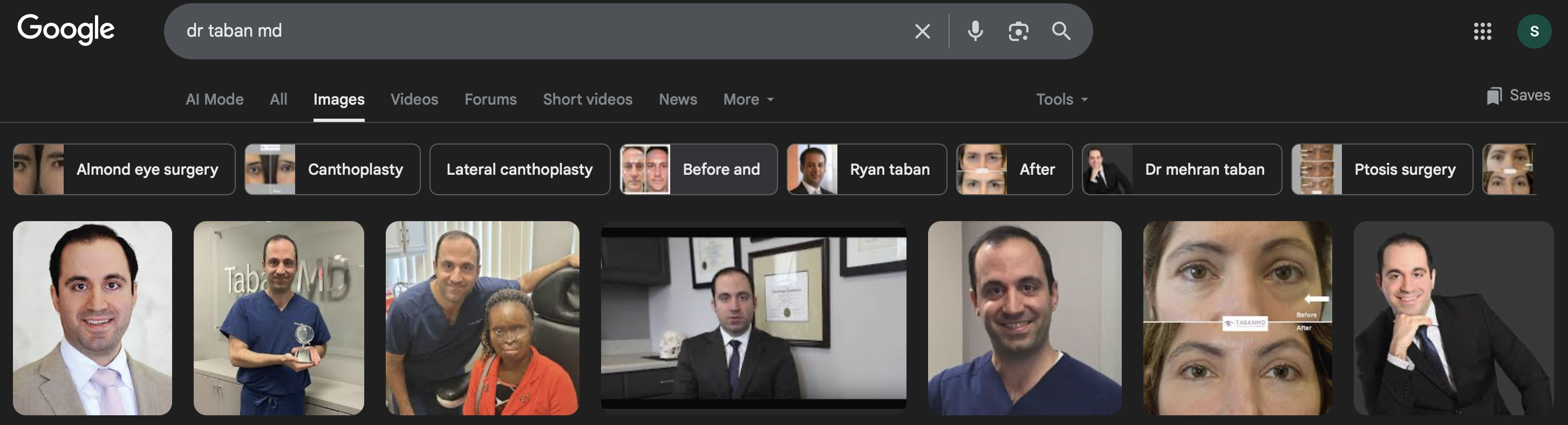Choose the Dr mehran taban chip
The width and height of the screenshot is (1568, 425).
tap(1181, 169)
